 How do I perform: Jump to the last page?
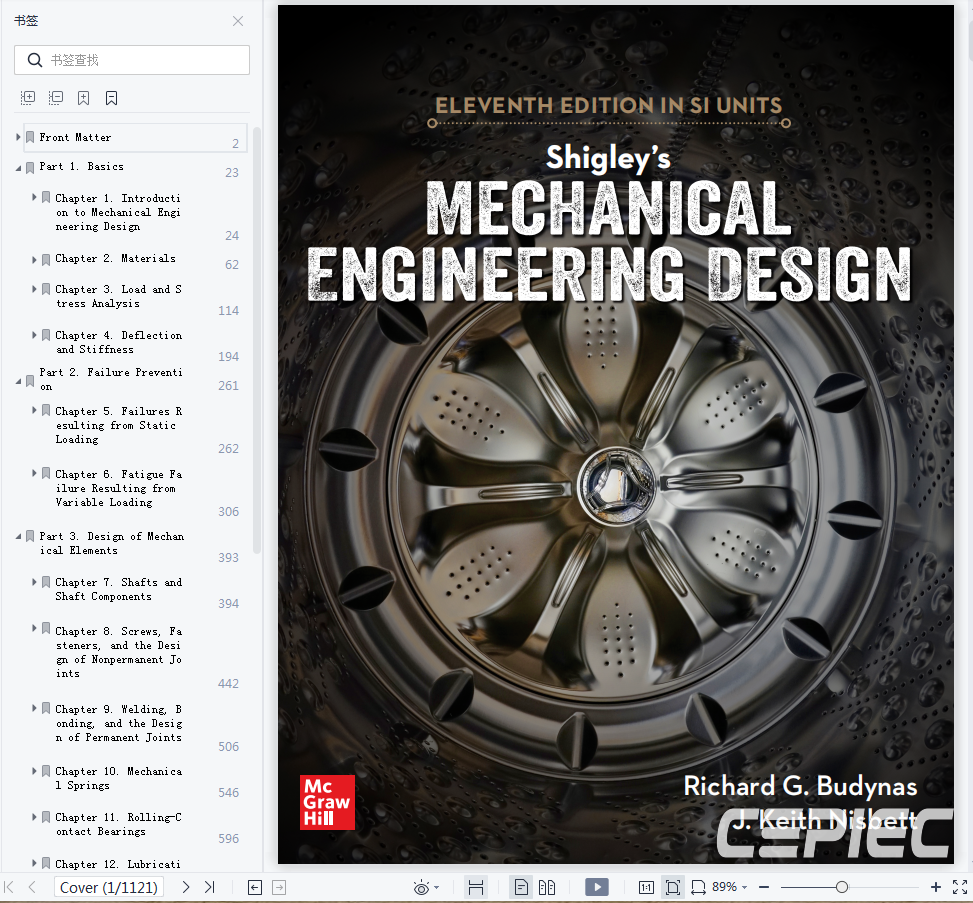[210, 887]
